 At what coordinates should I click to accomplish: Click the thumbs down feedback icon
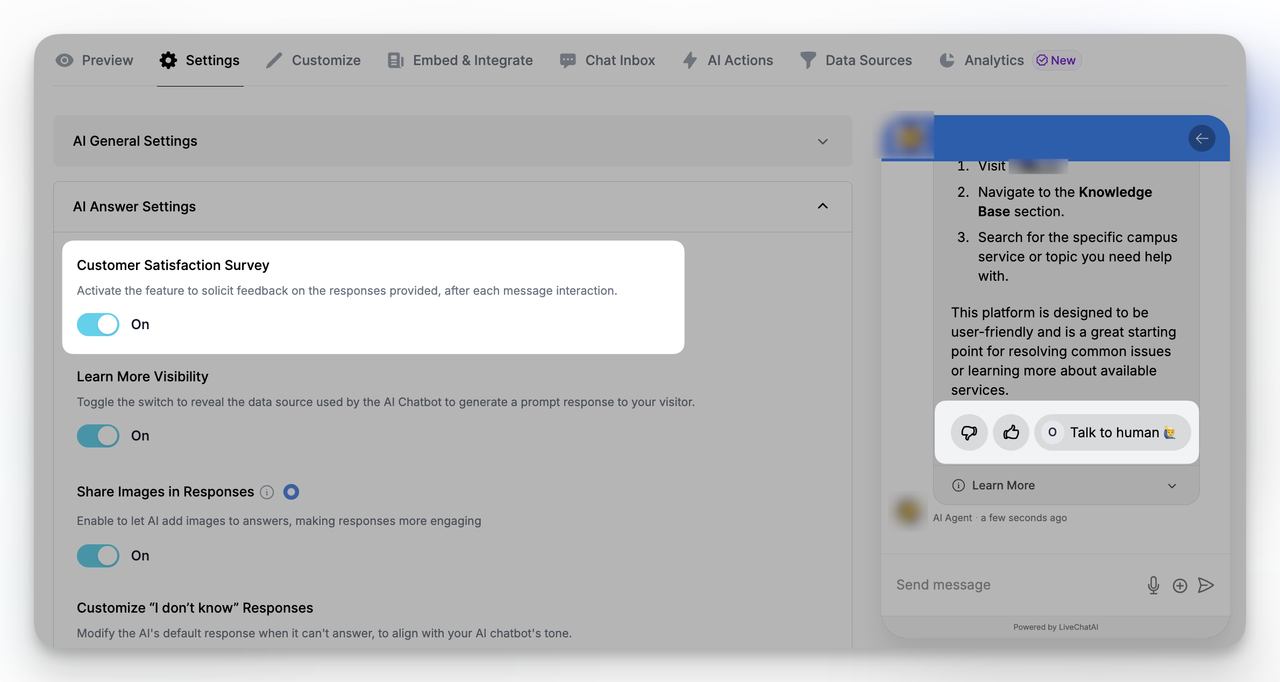968,432
